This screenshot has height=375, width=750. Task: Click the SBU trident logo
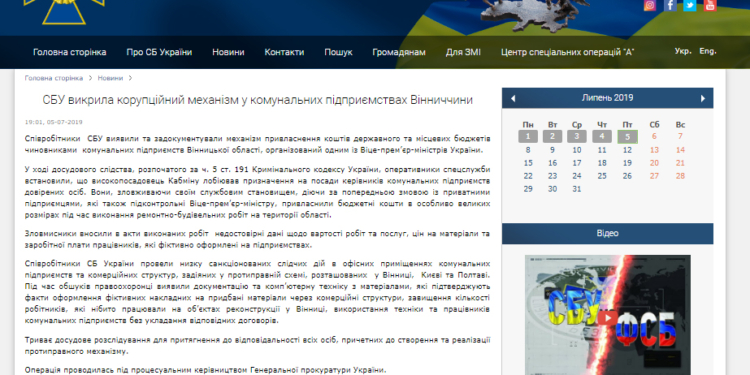click(64, 11)
